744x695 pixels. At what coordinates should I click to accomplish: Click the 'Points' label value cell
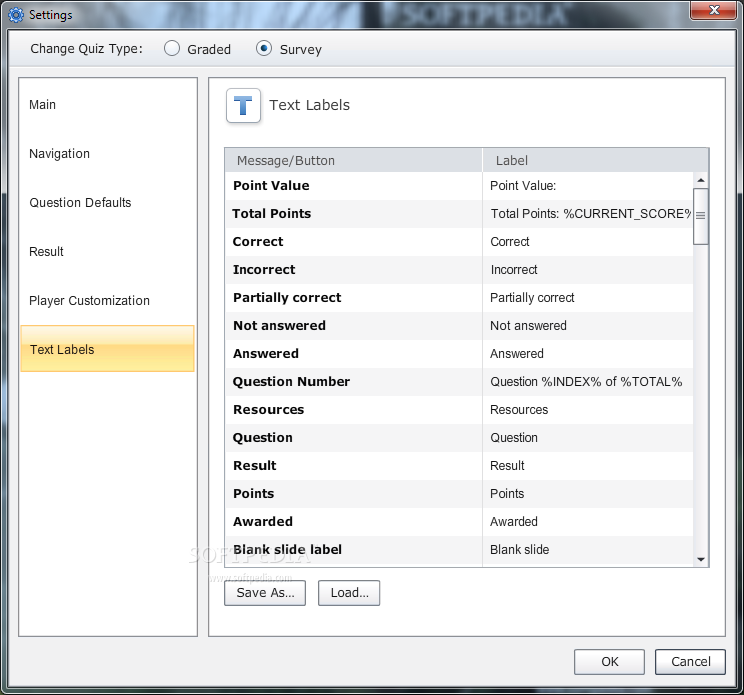(x=587, y=493)
